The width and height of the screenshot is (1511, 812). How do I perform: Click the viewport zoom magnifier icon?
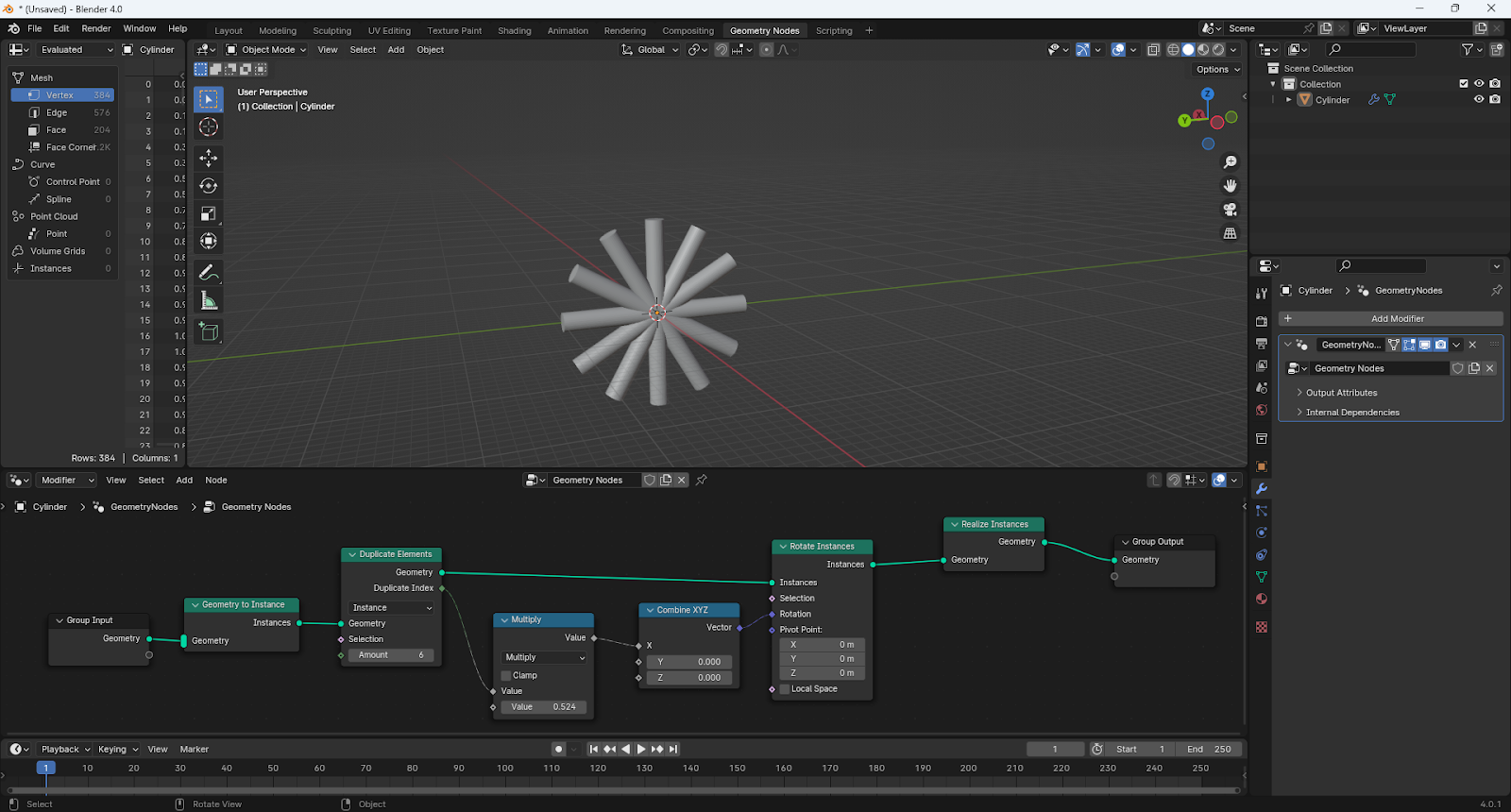(1230, 162)
